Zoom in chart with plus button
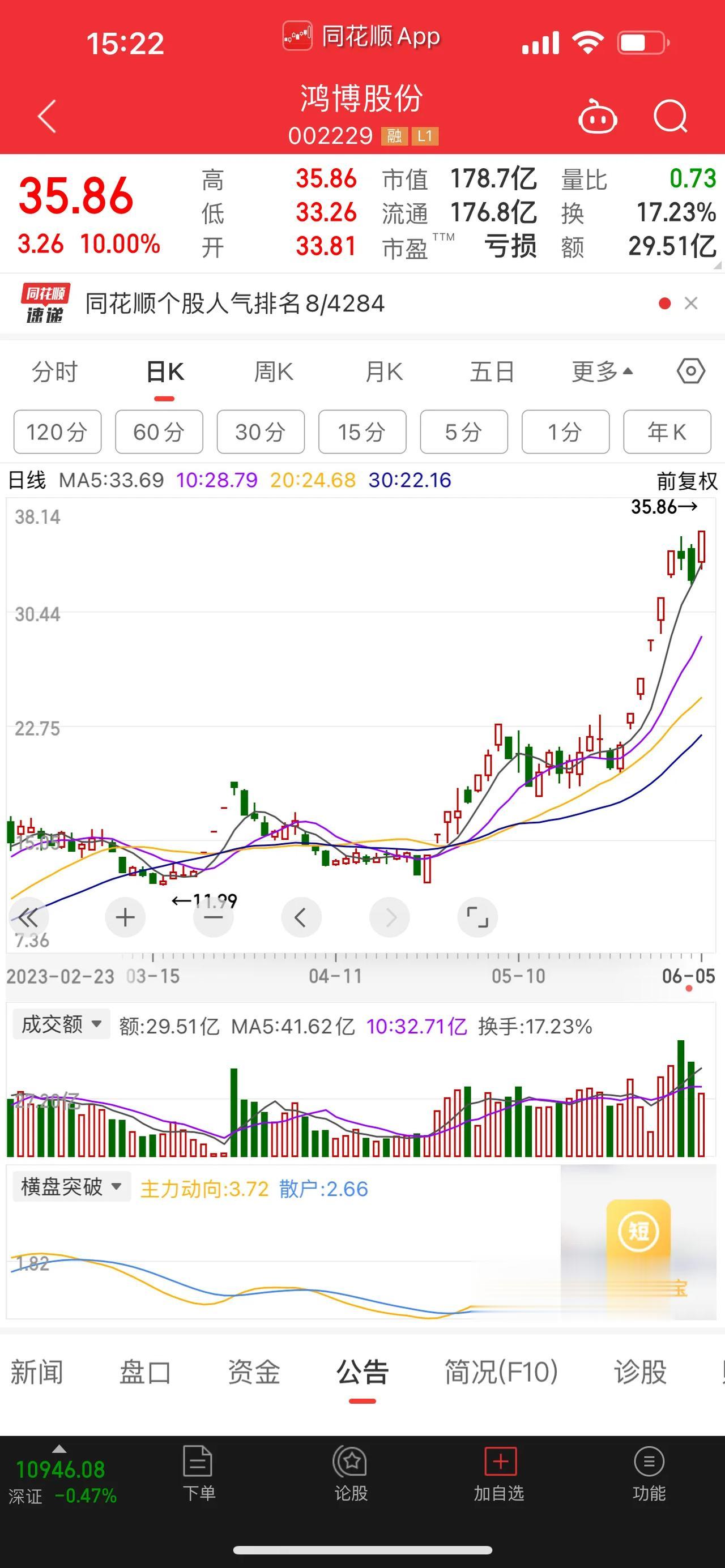This screenshot has height=1568, width=725. click(x=125, y=917)
